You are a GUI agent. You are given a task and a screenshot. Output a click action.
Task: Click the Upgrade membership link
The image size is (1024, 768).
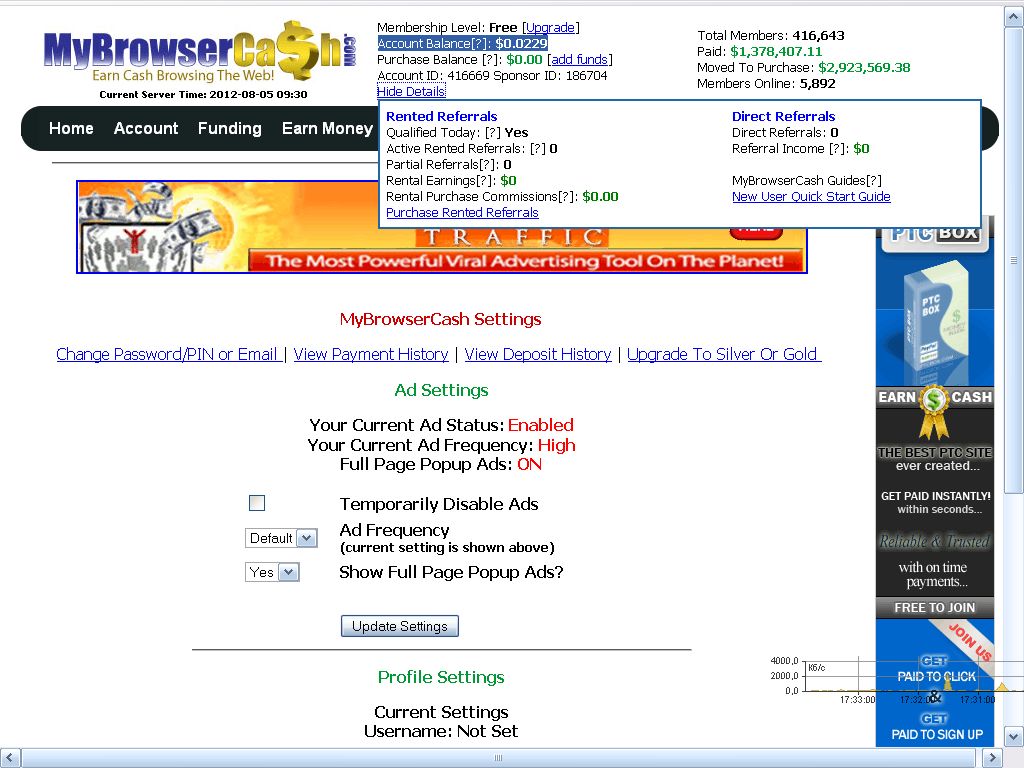tap(551, 27)
